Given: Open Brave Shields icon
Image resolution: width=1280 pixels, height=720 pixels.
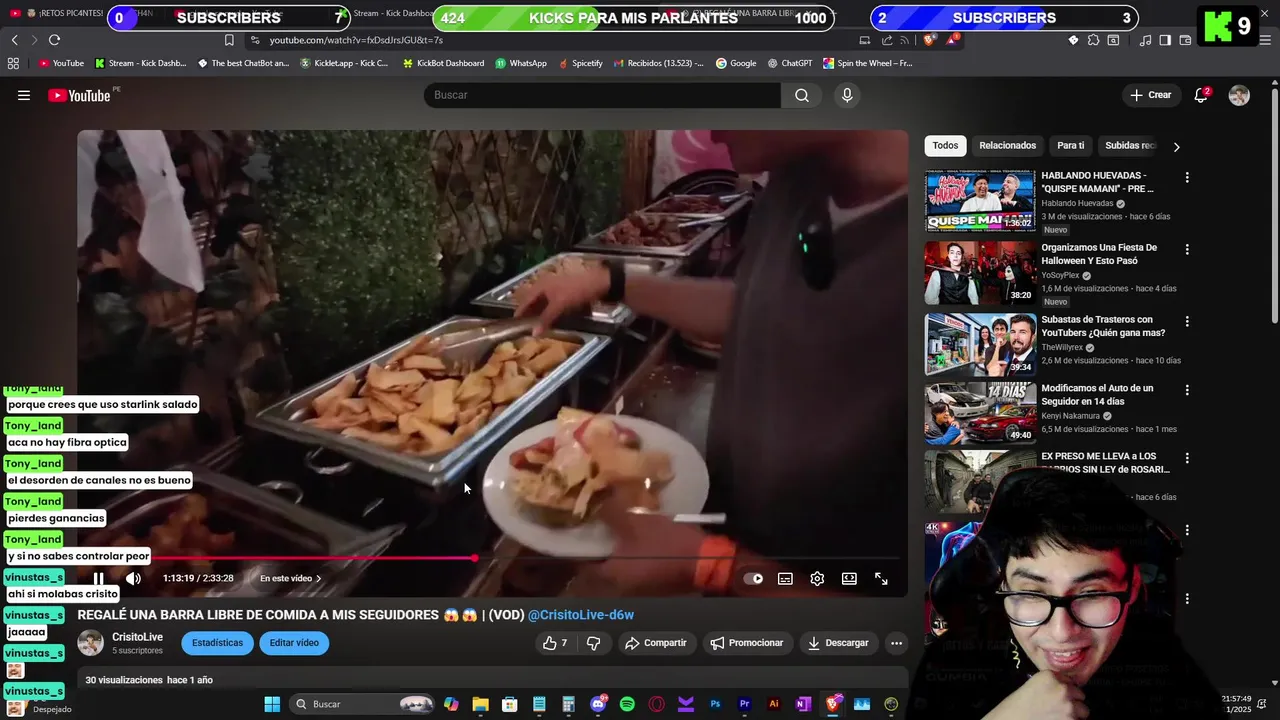Looking at the screenshot, I should point(929,40).
